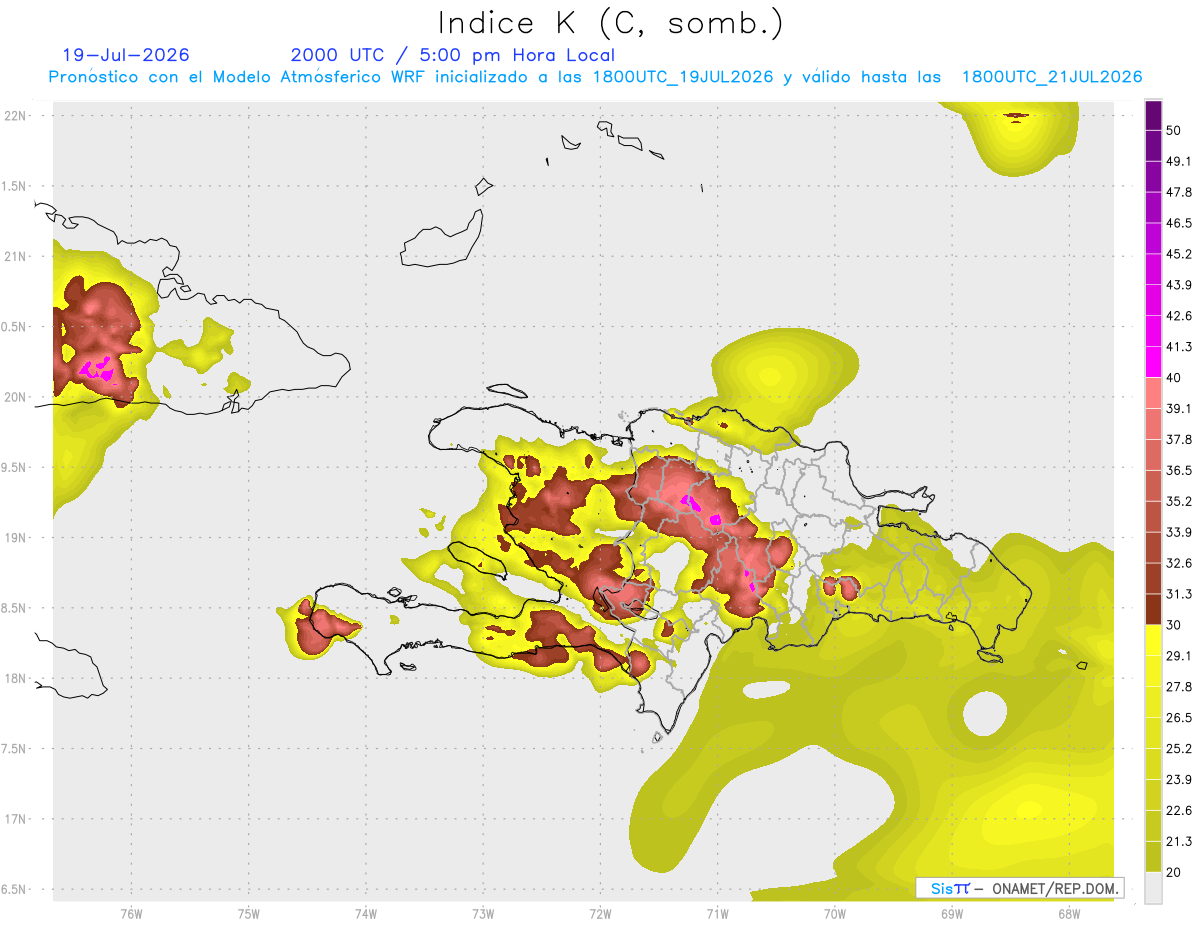Viewport: 1200px width, 927px height.
Task: Click the latitude label "17N"
Action: coord(15,819)
